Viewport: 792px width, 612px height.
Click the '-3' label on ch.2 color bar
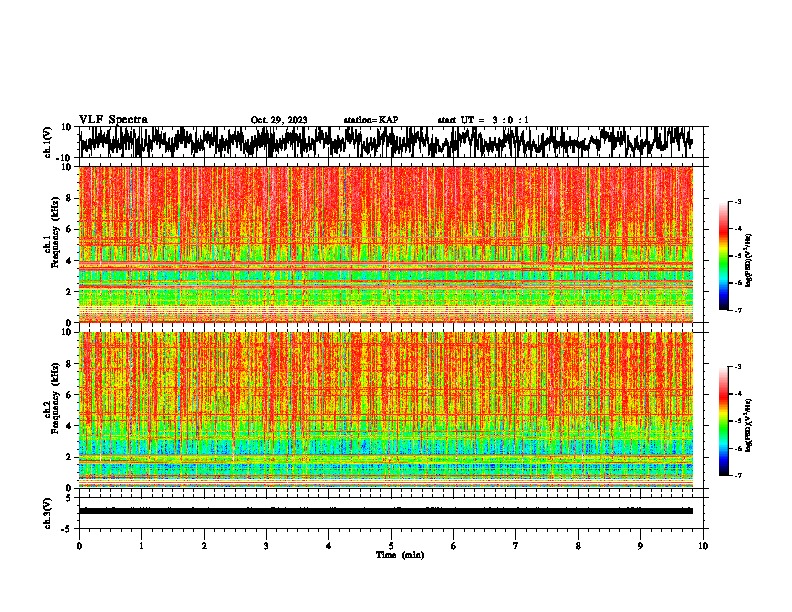737,367
